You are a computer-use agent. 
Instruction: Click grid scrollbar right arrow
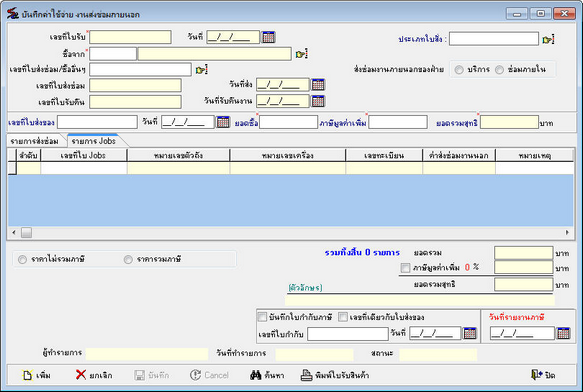coord(567,232)
